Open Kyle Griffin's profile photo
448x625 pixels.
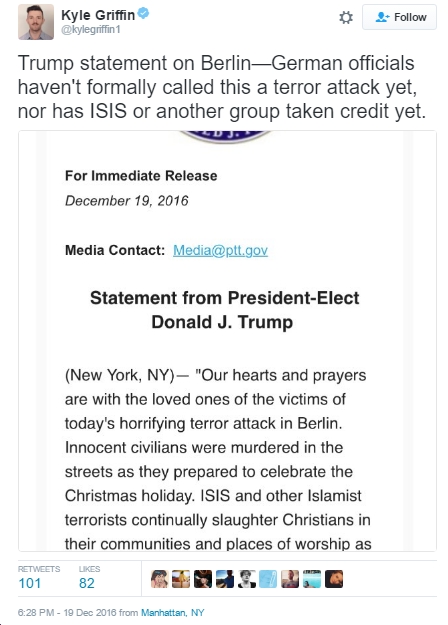pyautogui.click(x=35, y=22)
